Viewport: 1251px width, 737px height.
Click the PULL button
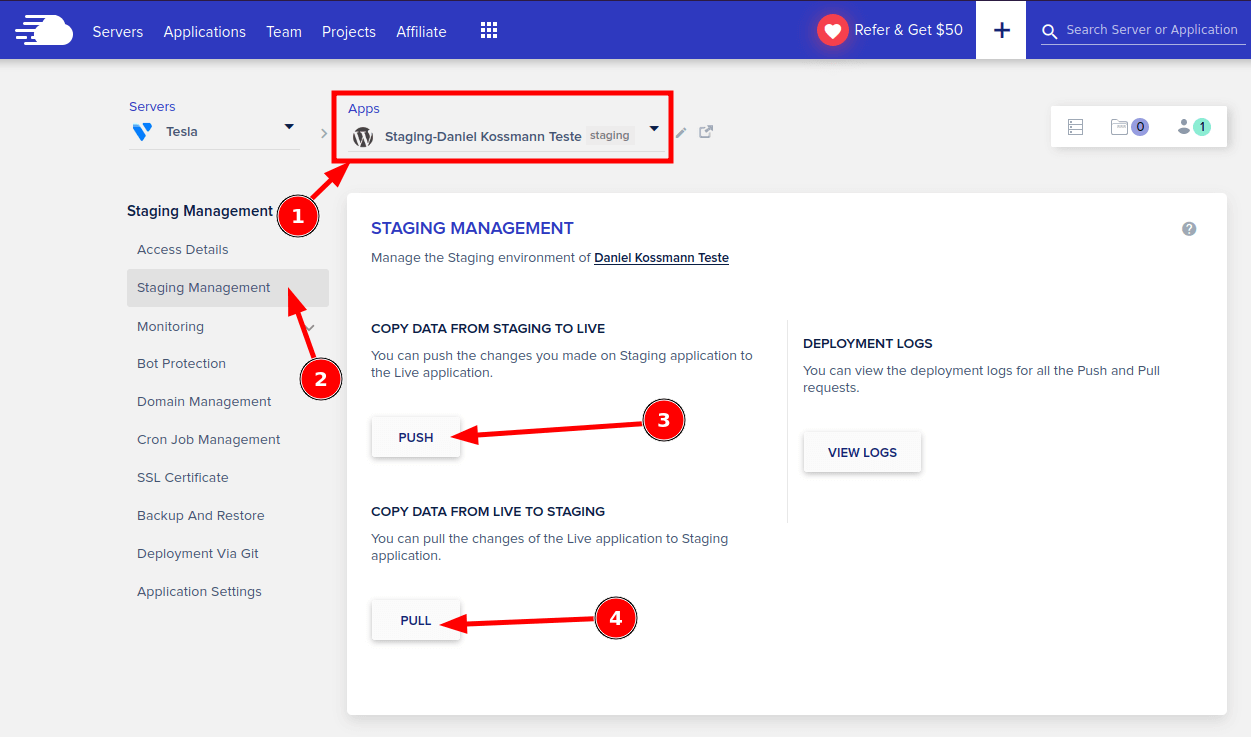pos(416,620)
